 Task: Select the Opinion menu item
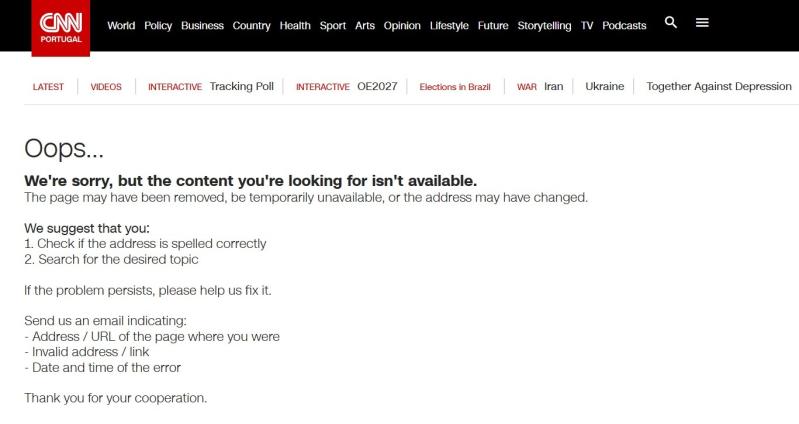click(402, 25)
